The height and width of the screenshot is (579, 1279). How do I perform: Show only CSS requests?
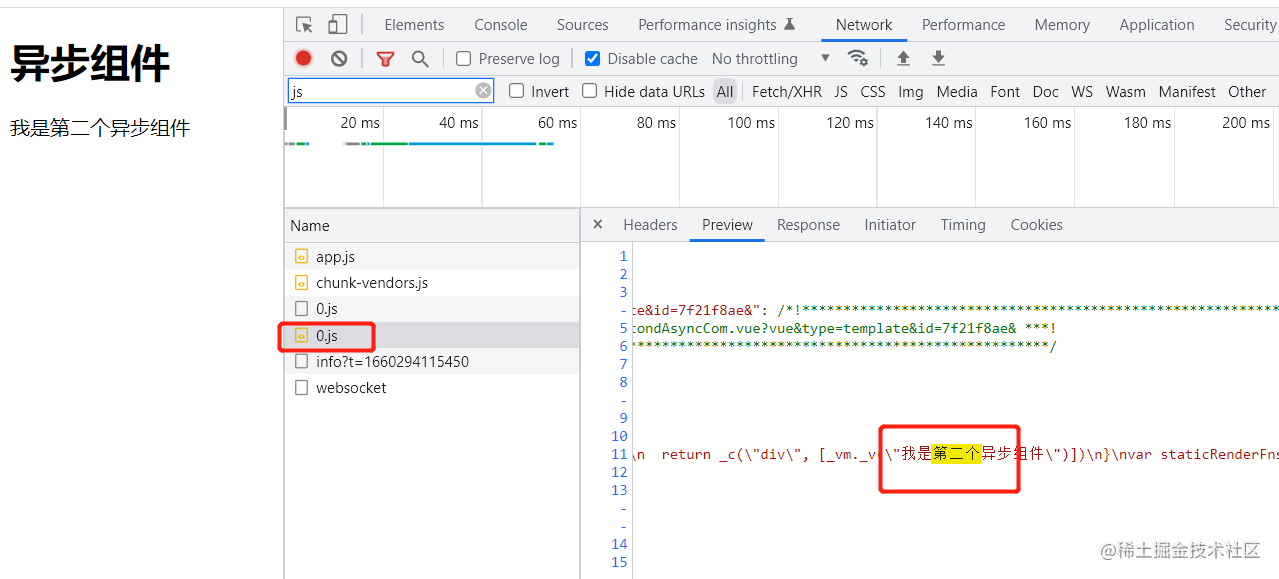tap(873, 91)
